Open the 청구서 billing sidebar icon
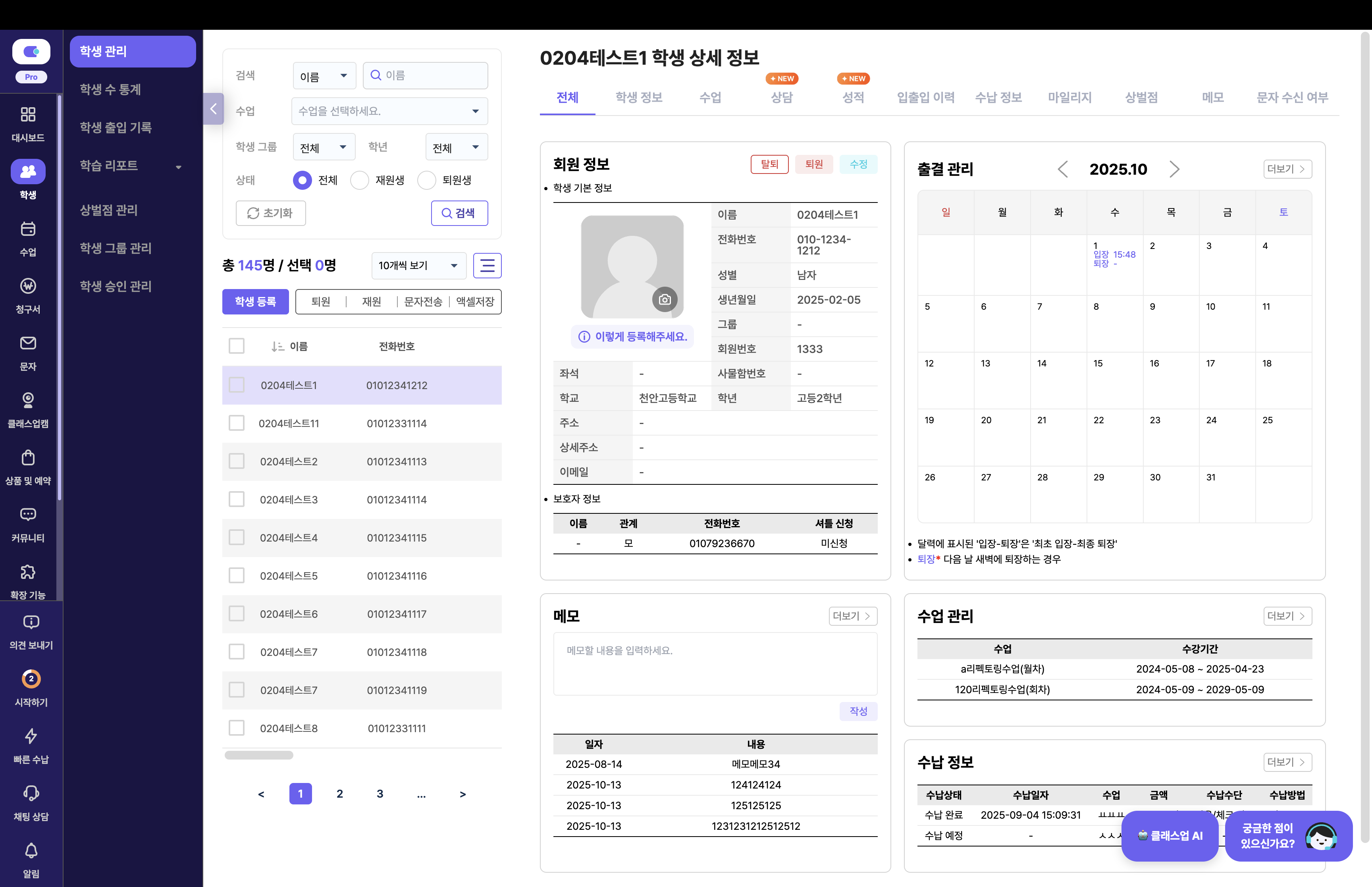The image size is (1372, 887). [28, 286]
